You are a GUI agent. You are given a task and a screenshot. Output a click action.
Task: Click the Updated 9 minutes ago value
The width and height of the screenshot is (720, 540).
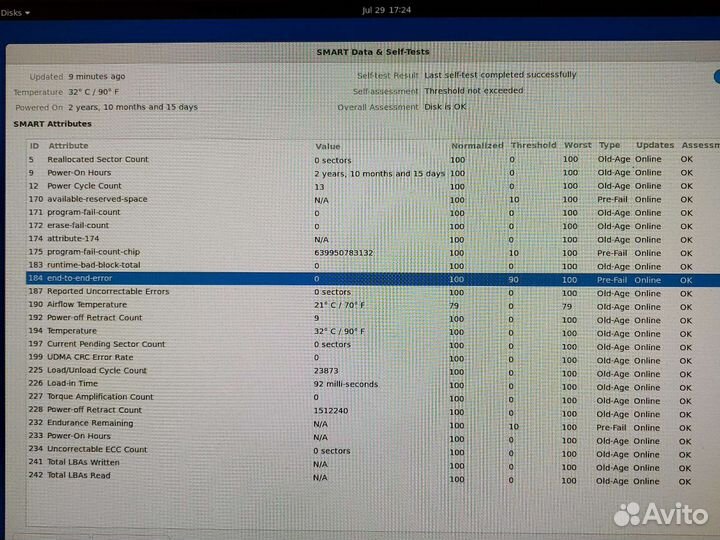96,76
